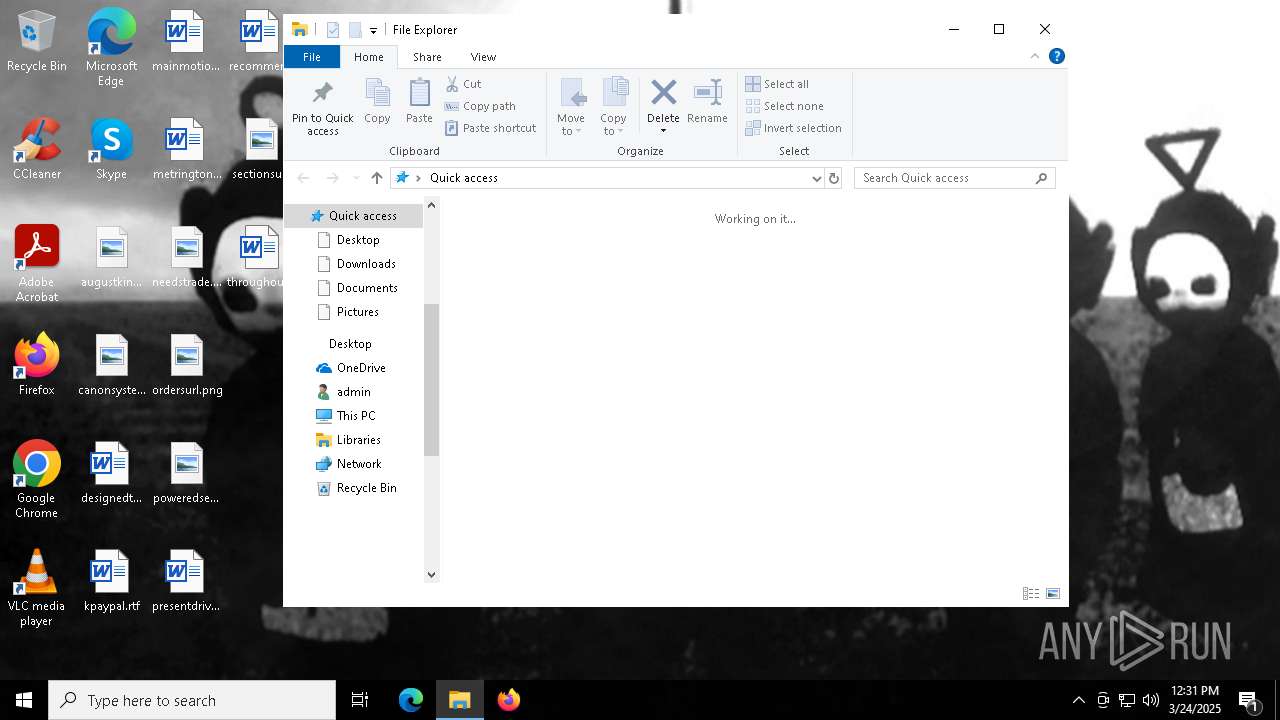Expand the address bar history dropdown

click(816, 178)
